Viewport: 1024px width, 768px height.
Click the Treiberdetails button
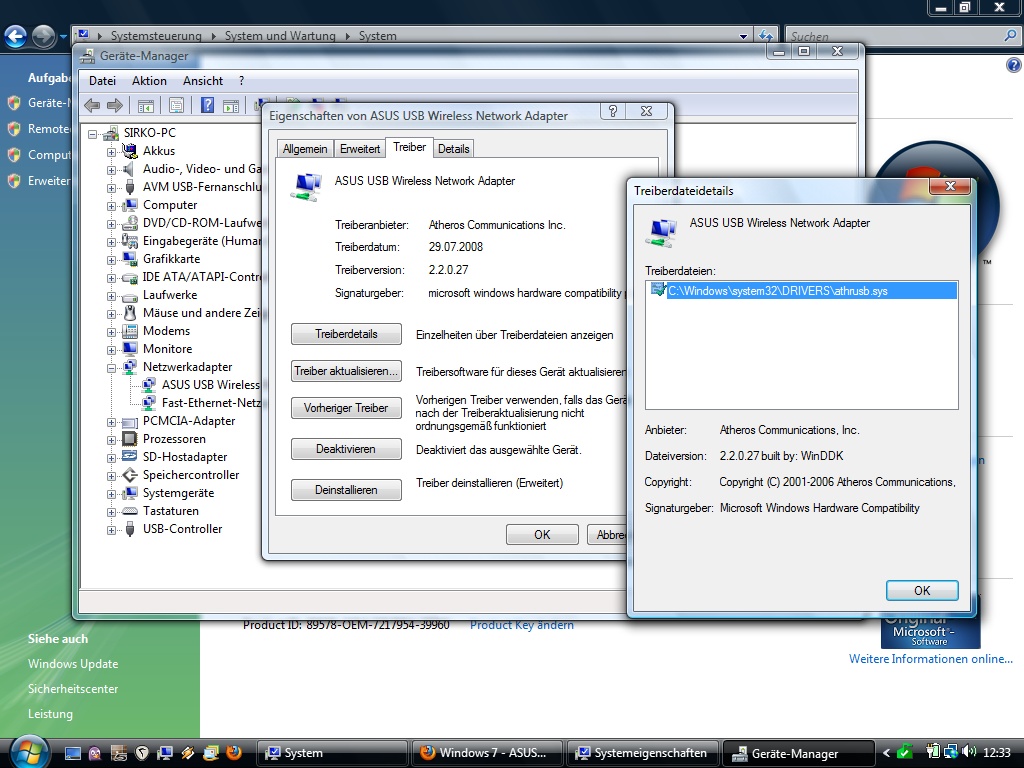coord(346,334)
